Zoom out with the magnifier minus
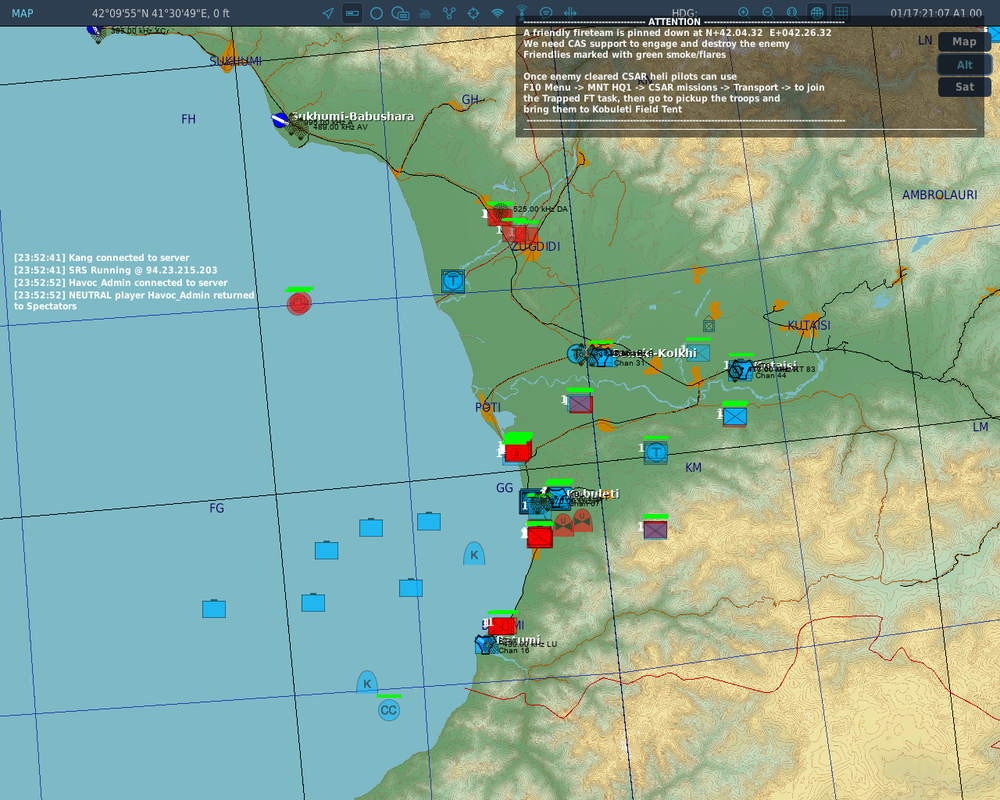 (x=768, y=12)
